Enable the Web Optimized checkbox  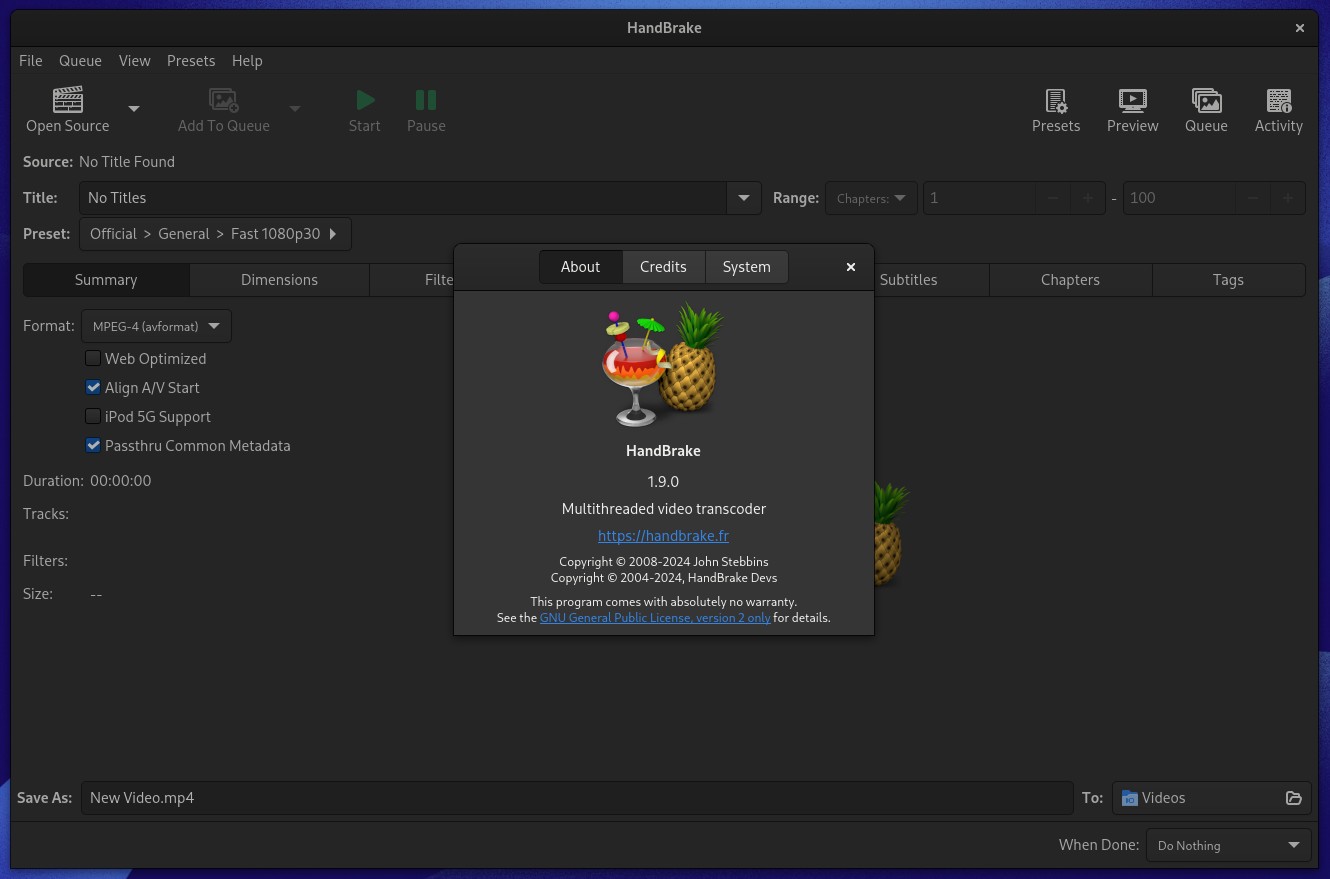[x=93, y=359]
